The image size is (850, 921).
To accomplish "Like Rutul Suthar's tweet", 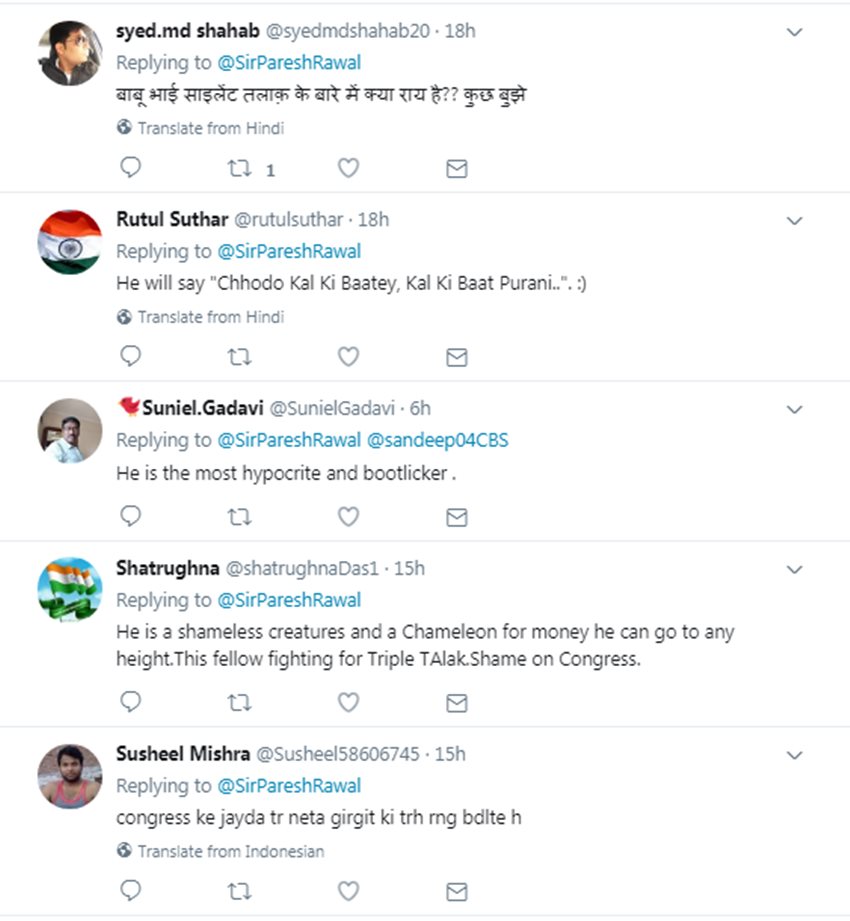I will coord(348,356).
